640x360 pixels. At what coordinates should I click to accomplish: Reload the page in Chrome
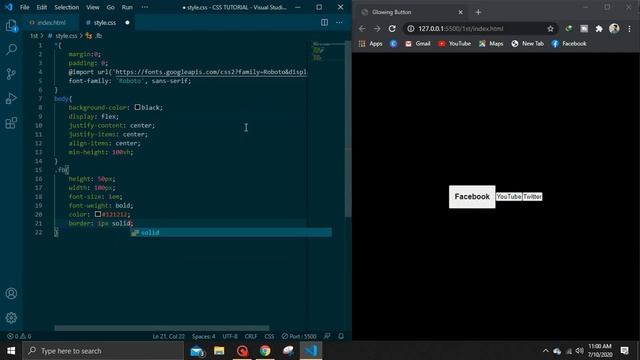(392, 29)
